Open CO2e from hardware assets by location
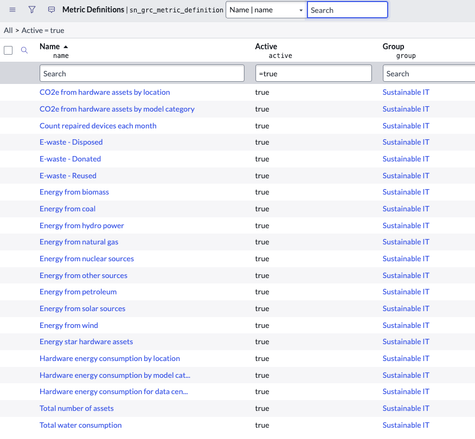475x439 pixels. [105, 92]
